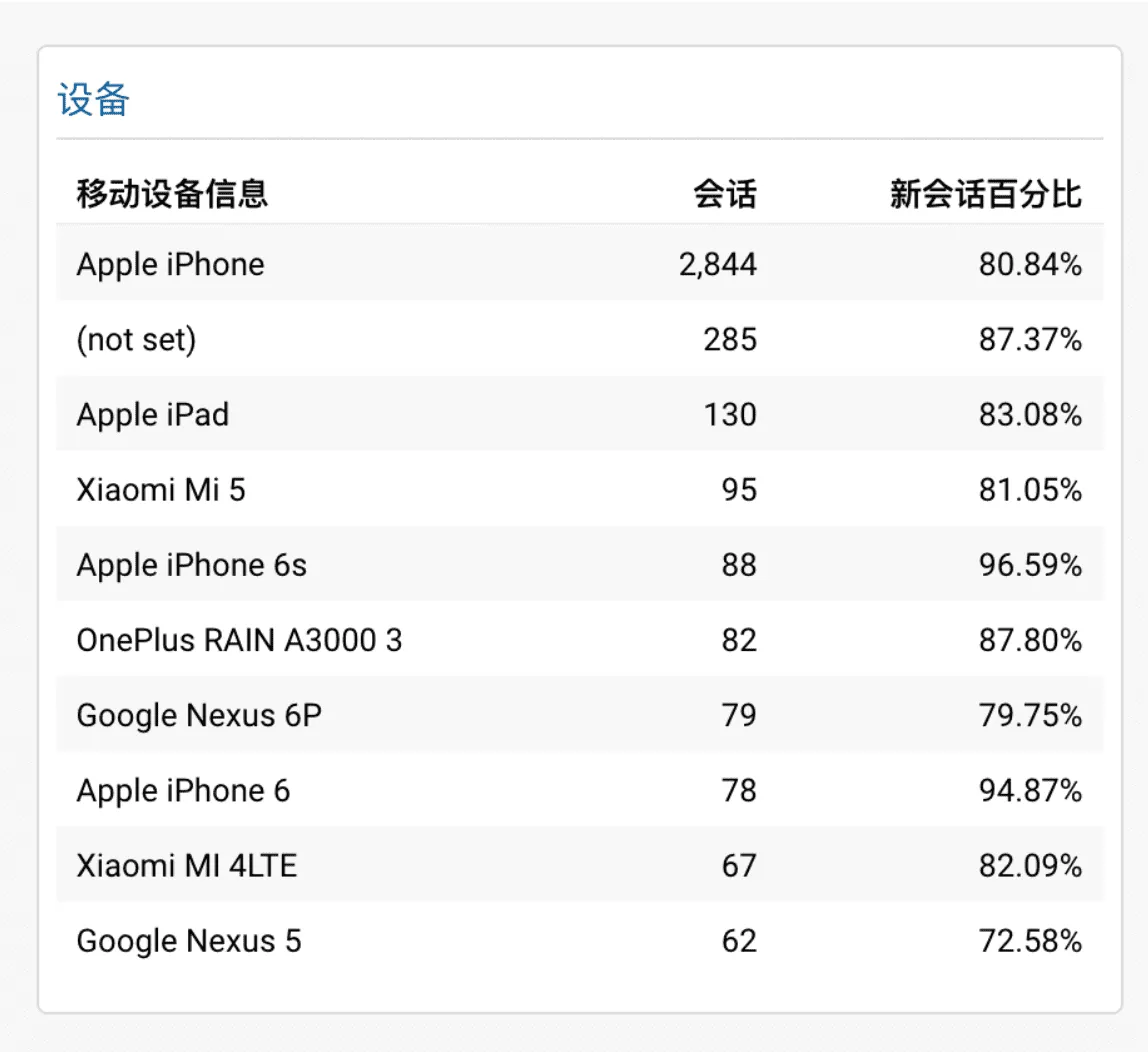This screenshot has width=1148, height=1052.
Task: Click the 设备 card panel area
Action: pos(574,525)
